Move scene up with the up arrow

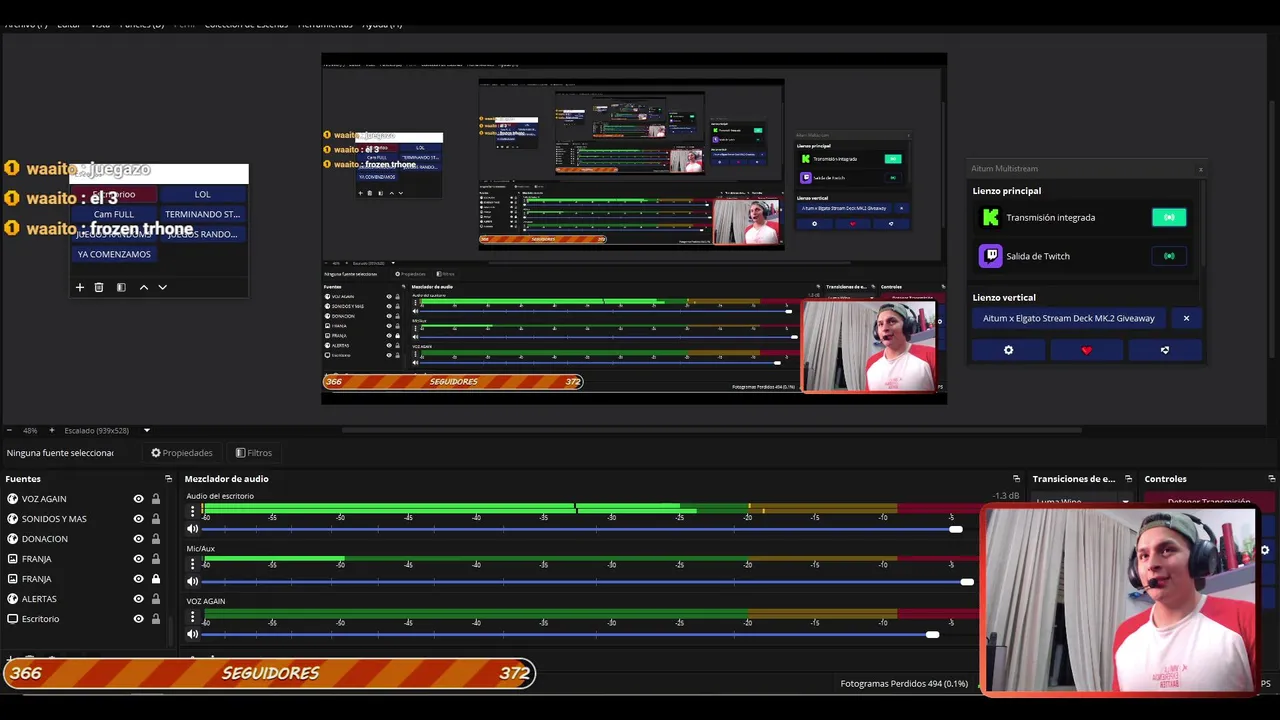coord(144,287)
